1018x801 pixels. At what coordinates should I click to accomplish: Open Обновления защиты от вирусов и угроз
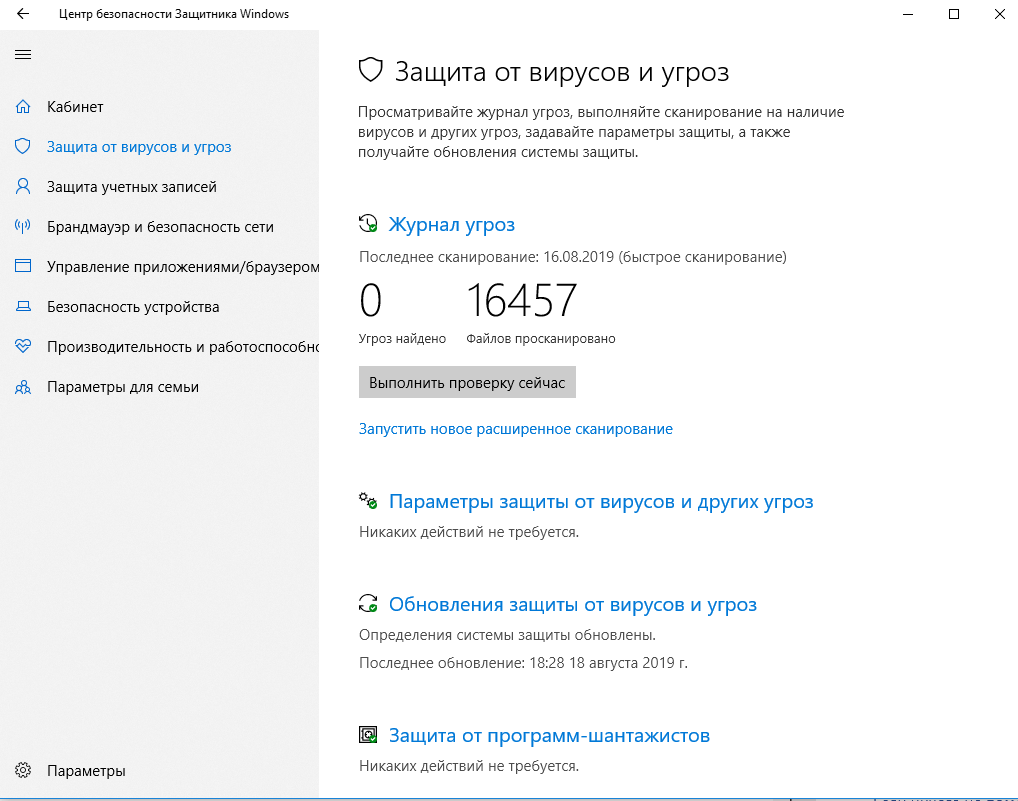click(x=573, y=605)
